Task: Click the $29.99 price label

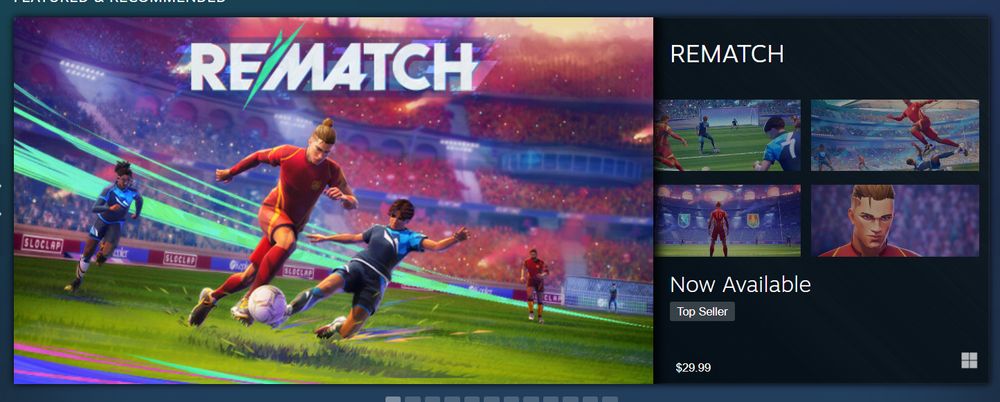Action: (693, 368)
